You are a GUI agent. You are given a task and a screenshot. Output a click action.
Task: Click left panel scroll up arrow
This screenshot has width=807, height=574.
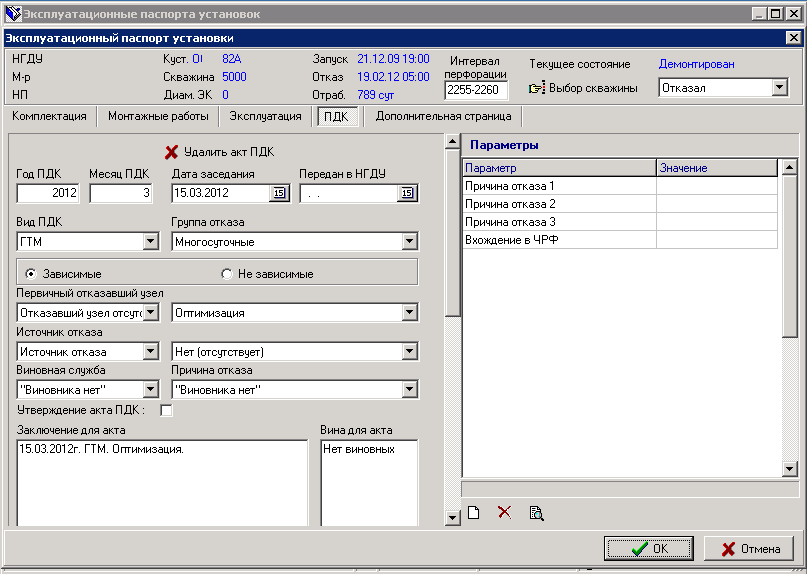pyautogui.click(x=452, y=142)
